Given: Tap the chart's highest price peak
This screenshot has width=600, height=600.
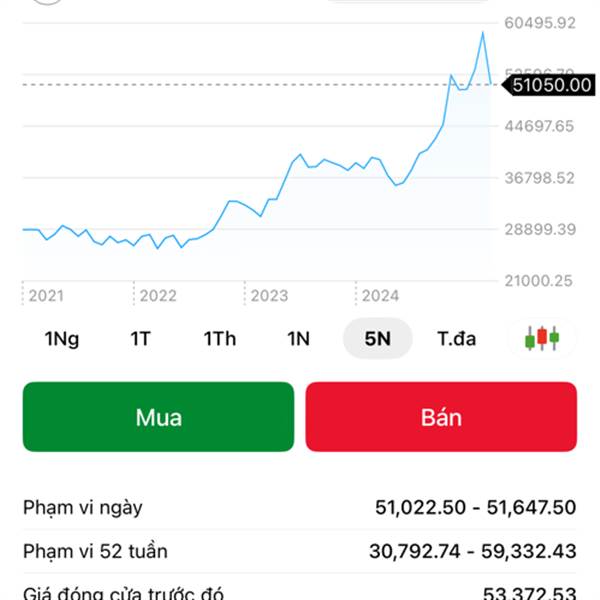Looking at the screenshot, I should [482, 33].
